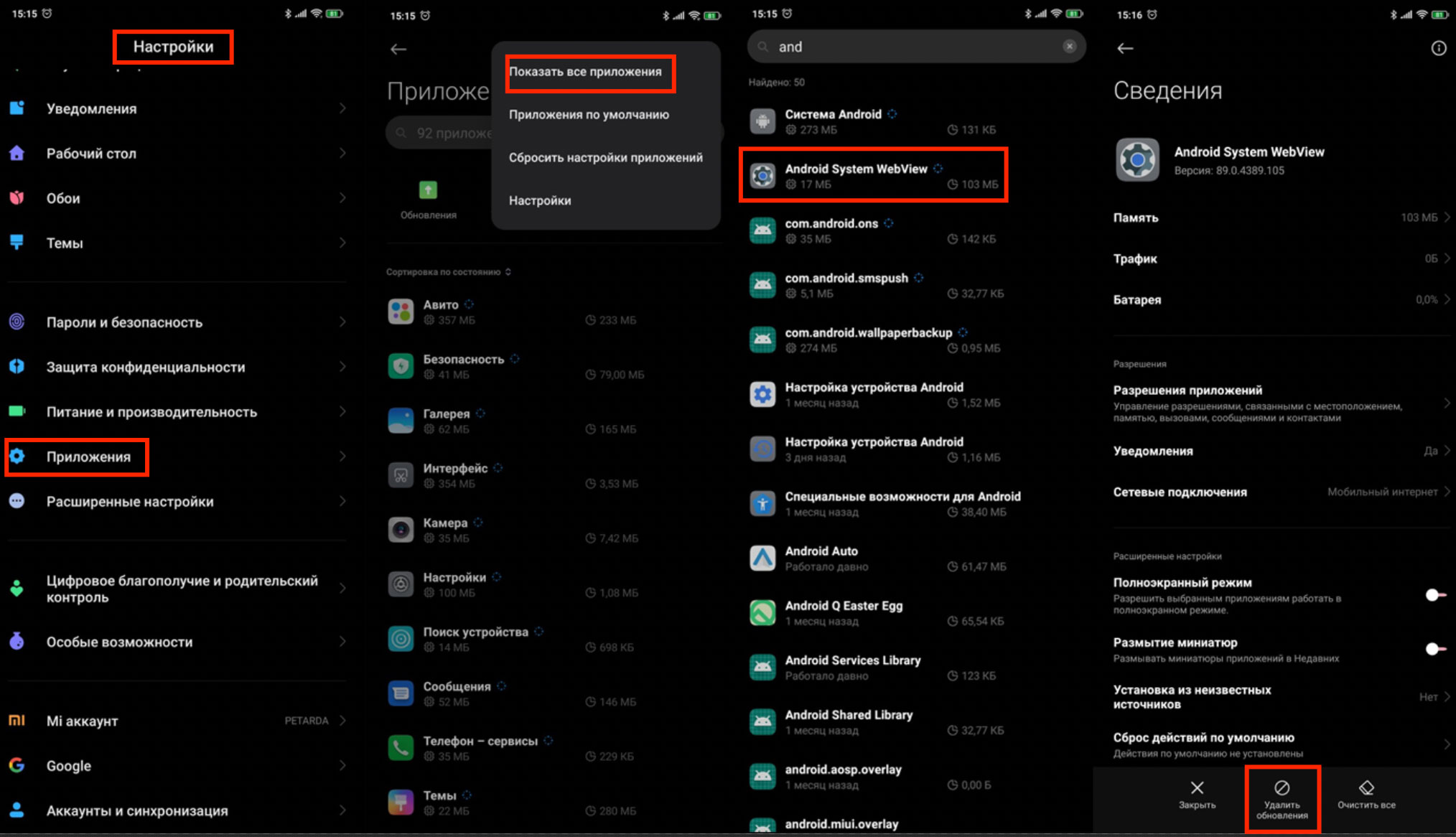Expand the Батарея row chevron
This screenshot has width=1456, height=837.
[1446, 299]
